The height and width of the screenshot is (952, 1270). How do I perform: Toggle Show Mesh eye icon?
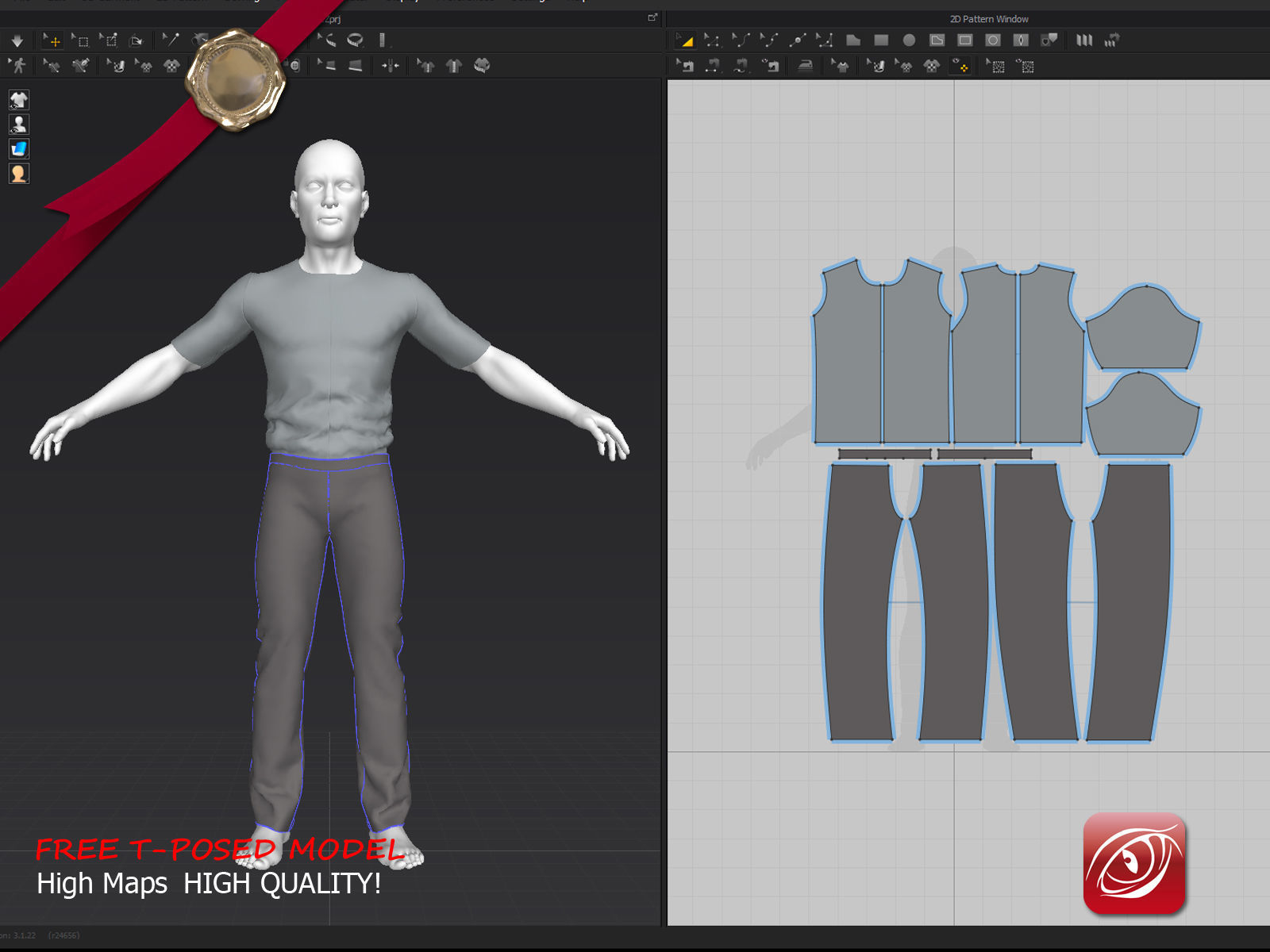point(1025,66)
